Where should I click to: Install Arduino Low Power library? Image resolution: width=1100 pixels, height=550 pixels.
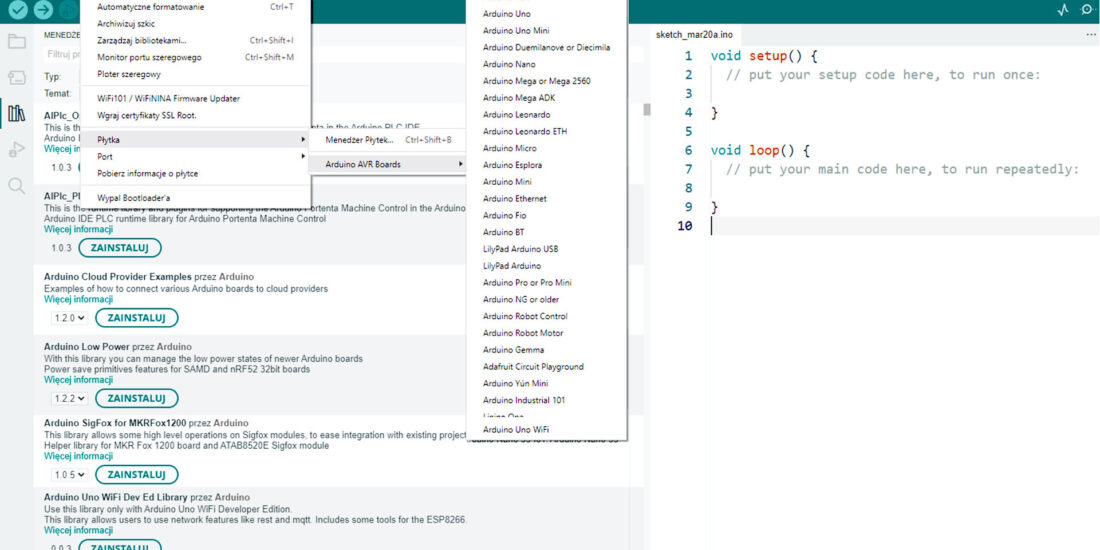[137, 398]
